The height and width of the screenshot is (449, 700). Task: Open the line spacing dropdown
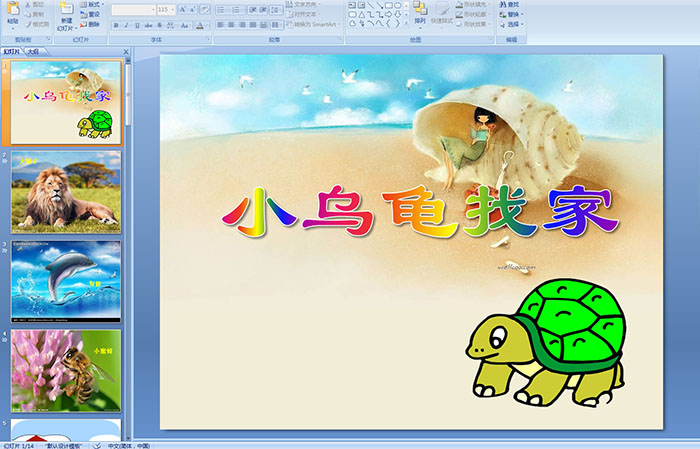click(276, 10)
